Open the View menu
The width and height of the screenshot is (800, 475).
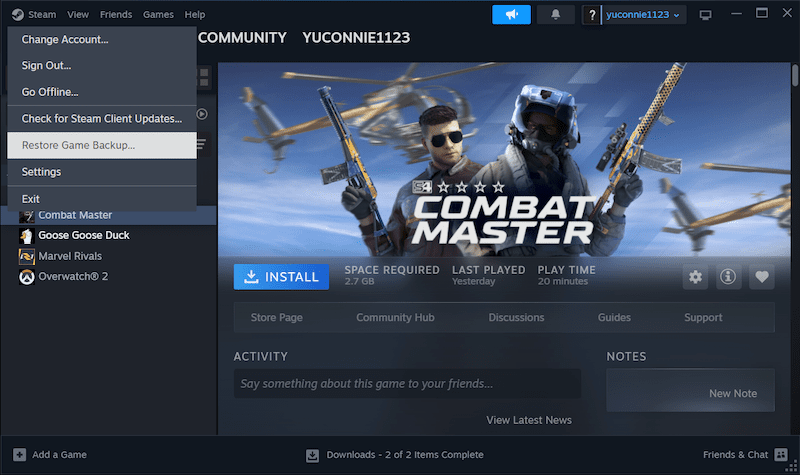coord(78,15)
